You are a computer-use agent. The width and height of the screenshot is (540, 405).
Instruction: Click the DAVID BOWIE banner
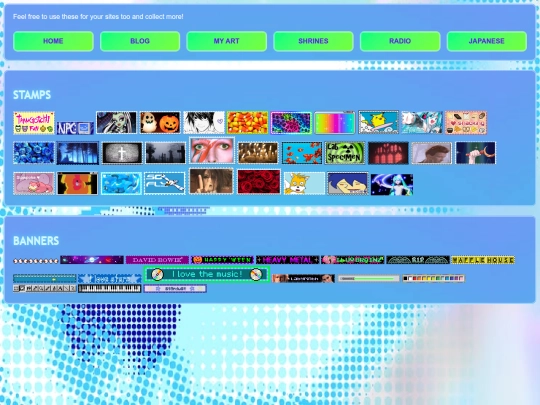(157, 260)
